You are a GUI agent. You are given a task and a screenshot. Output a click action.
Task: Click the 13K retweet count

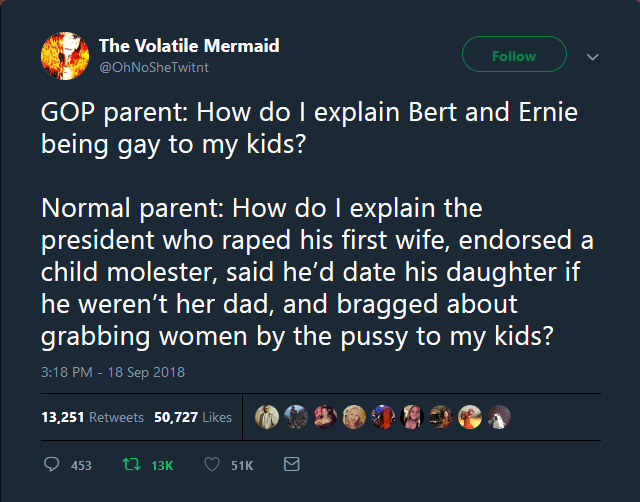coord(161,466)
